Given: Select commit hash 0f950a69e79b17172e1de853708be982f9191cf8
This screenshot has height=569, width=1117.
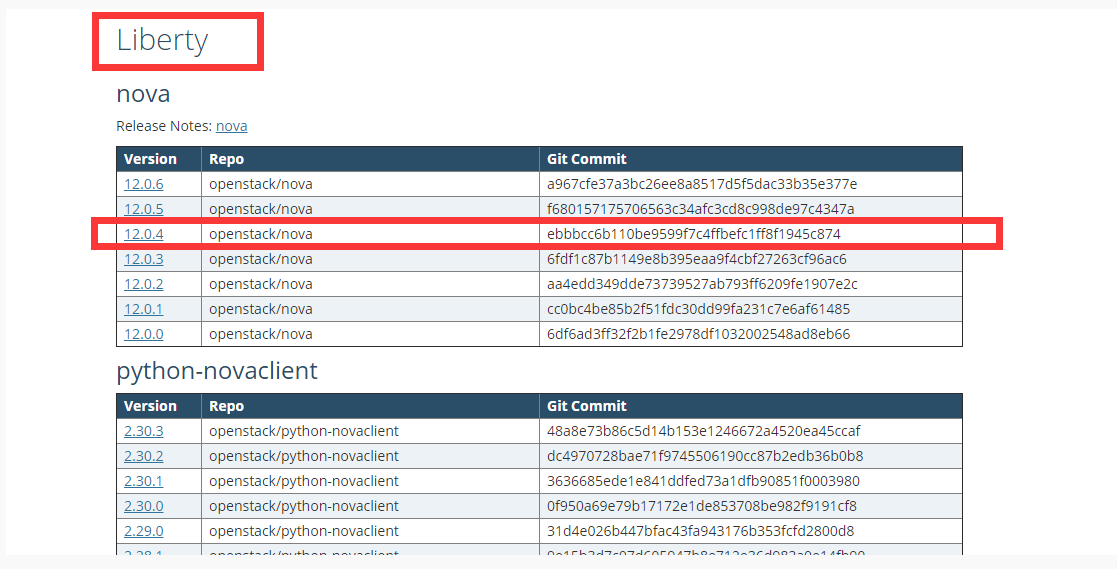Looking at the screenshot, I should (702, 506).
